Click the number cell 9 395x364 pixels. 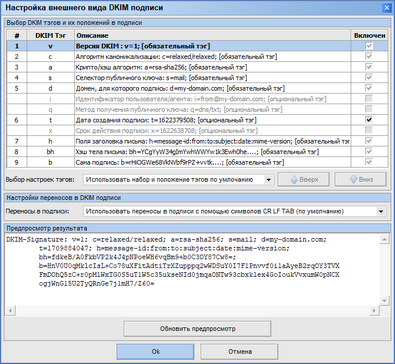[17, 162]
